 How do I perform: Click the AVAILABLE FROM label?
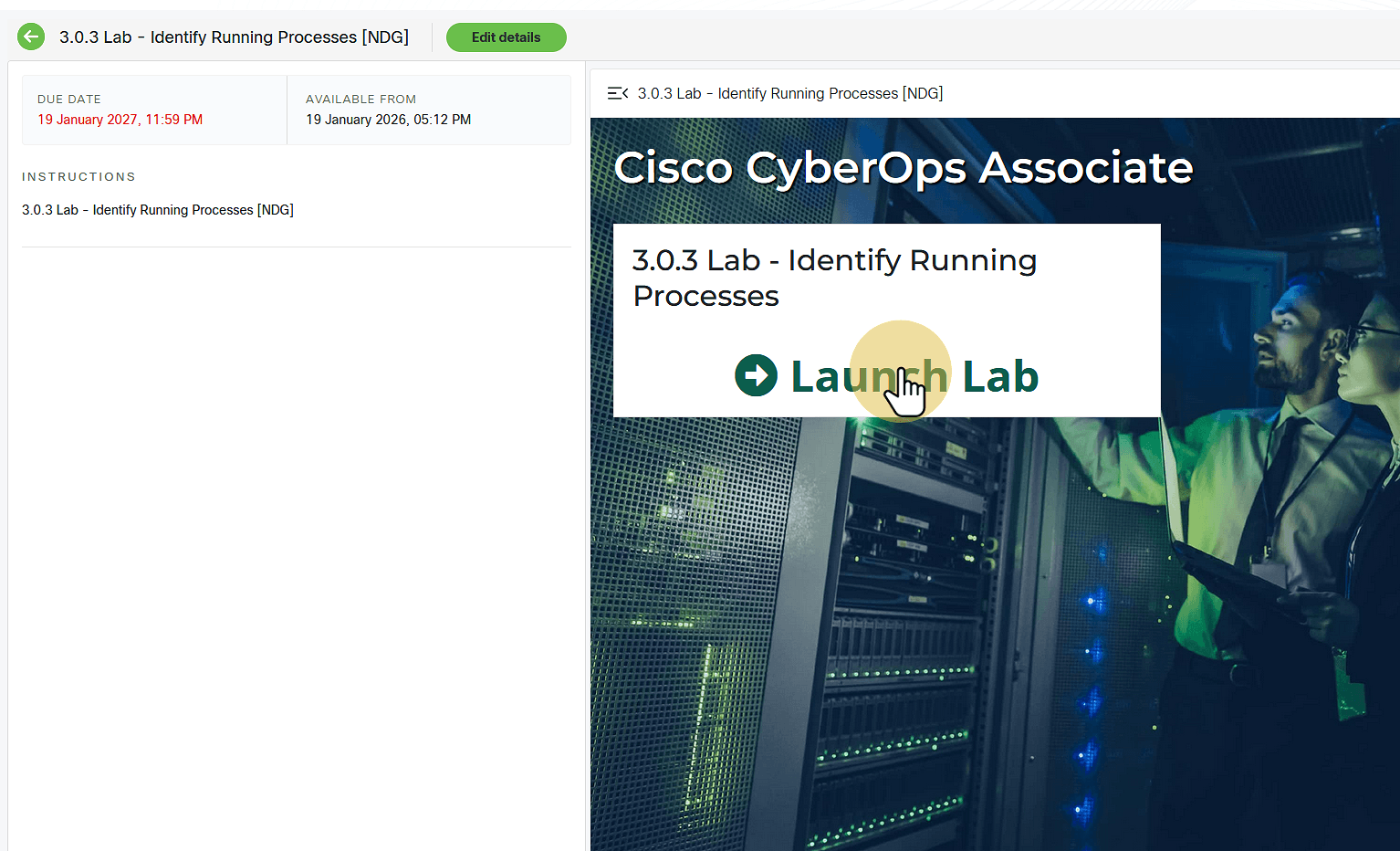pos(360,99)
